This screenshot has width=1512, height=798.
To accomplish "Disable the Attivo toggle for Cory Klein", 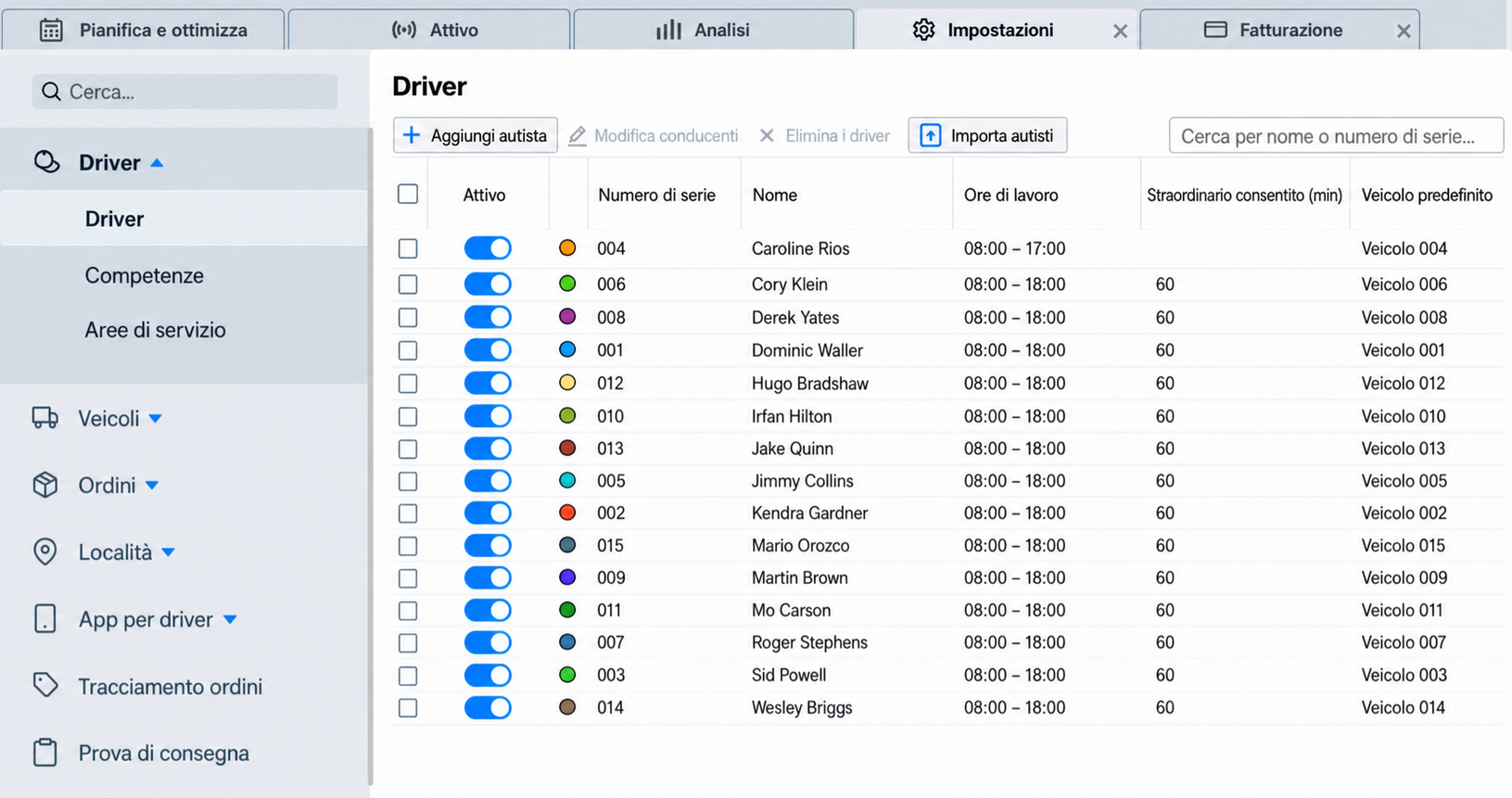I will pyautogui.click(x=488, y=284).
